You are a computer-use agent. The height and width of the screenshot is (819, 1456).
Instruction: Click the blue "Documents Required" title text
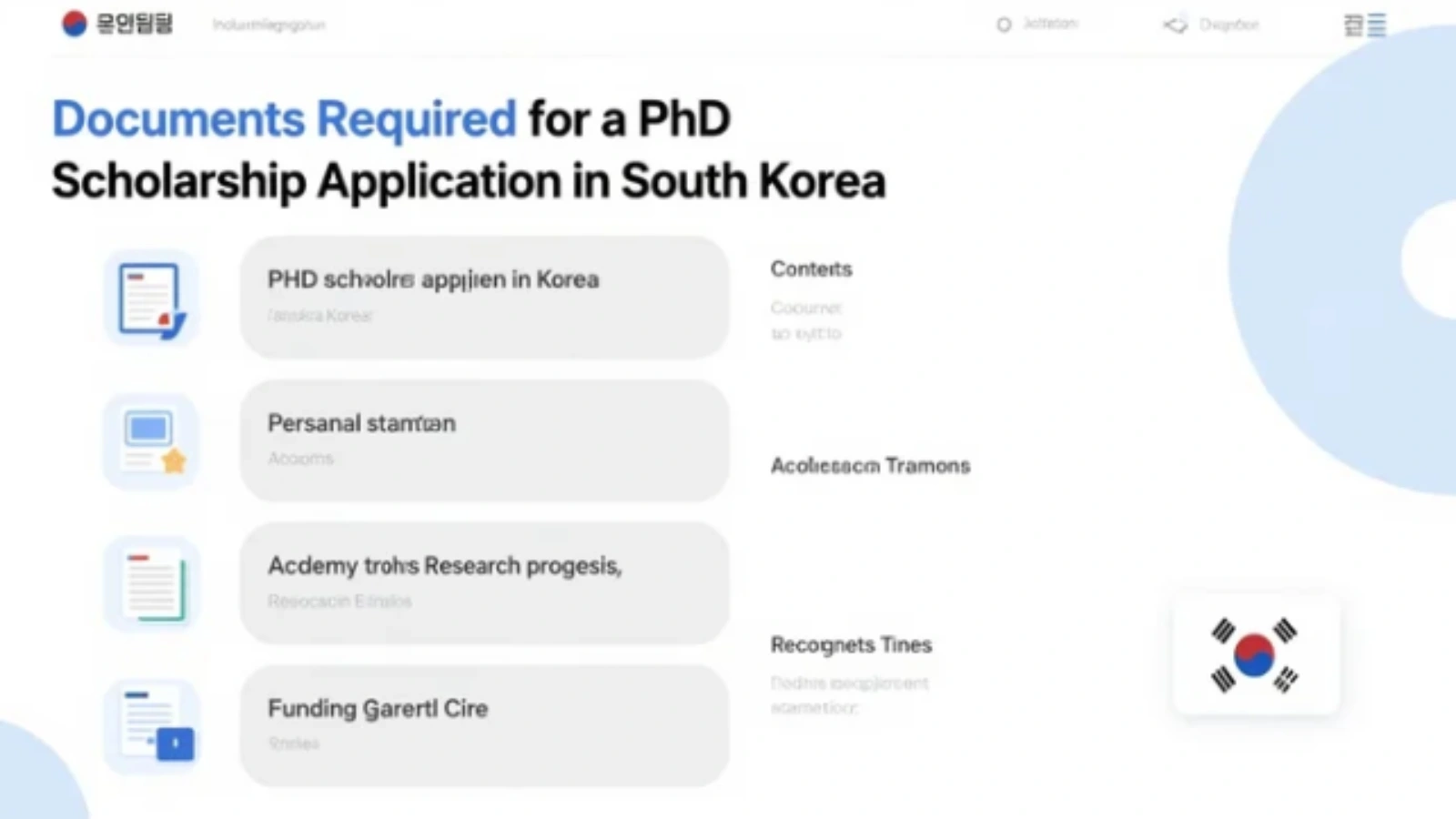point(284,119)
